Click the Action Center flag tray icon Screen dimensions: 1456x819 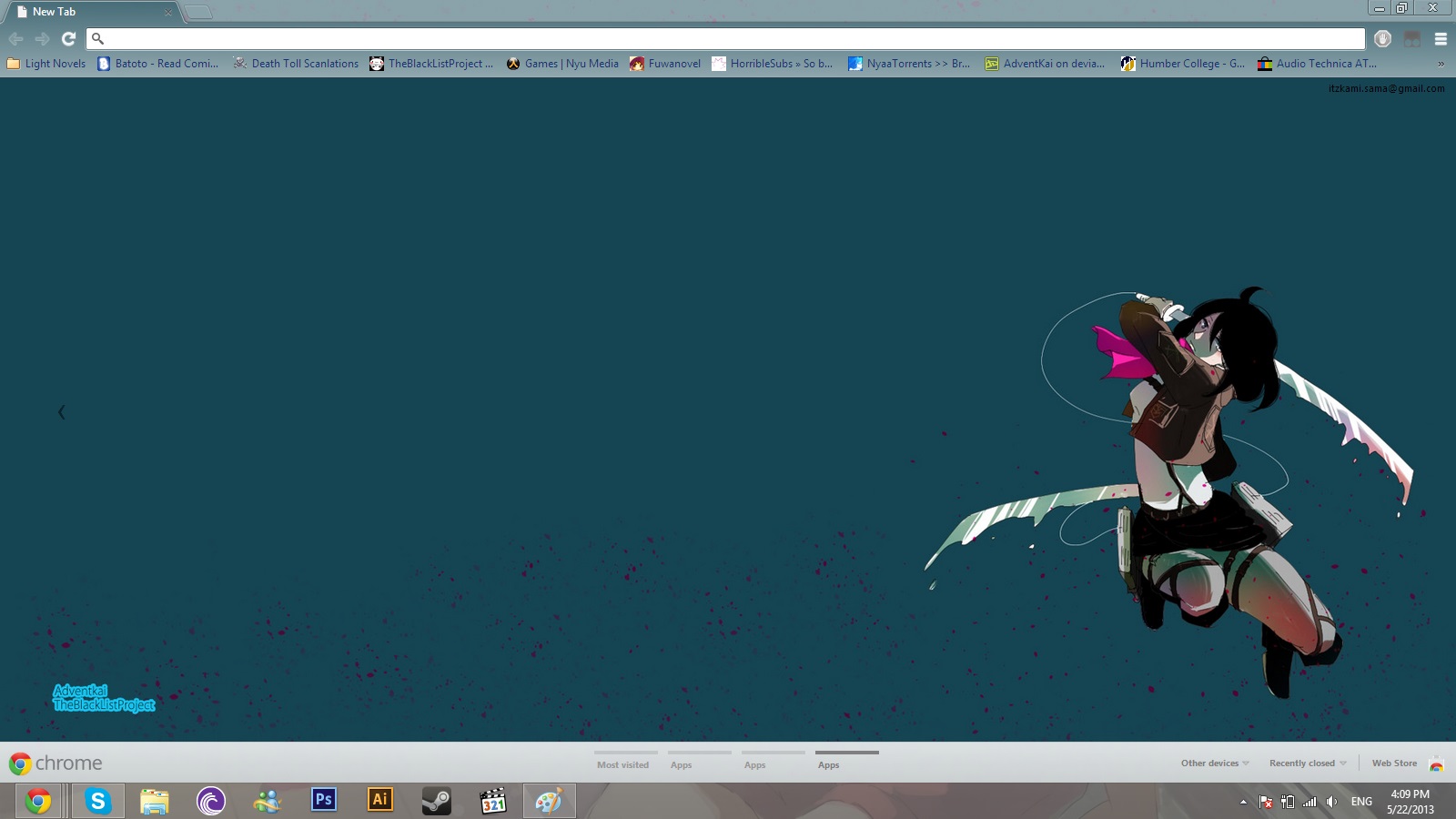(x=1265, y=802)
